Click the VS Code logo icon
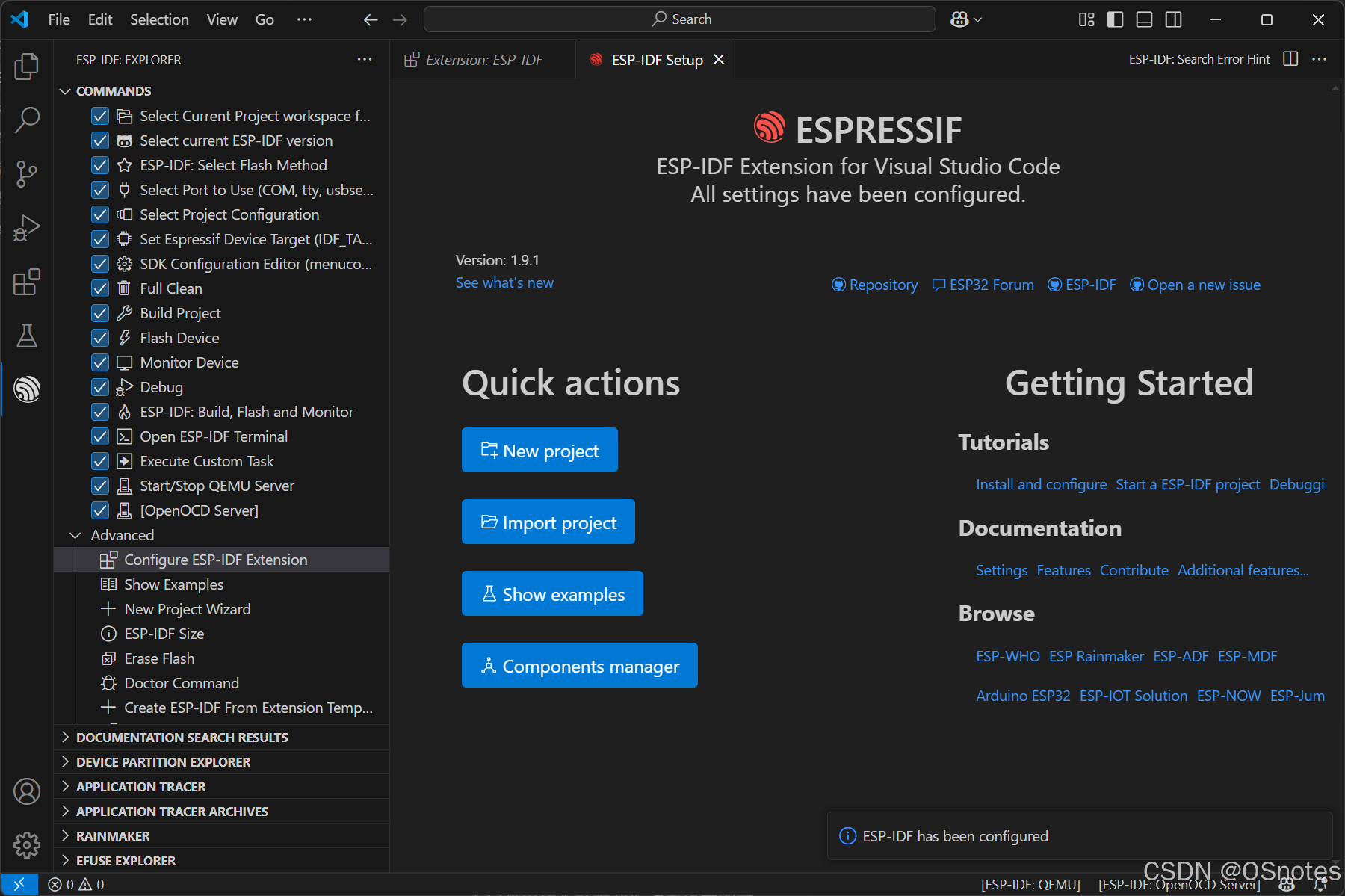 tap(20, 19)
